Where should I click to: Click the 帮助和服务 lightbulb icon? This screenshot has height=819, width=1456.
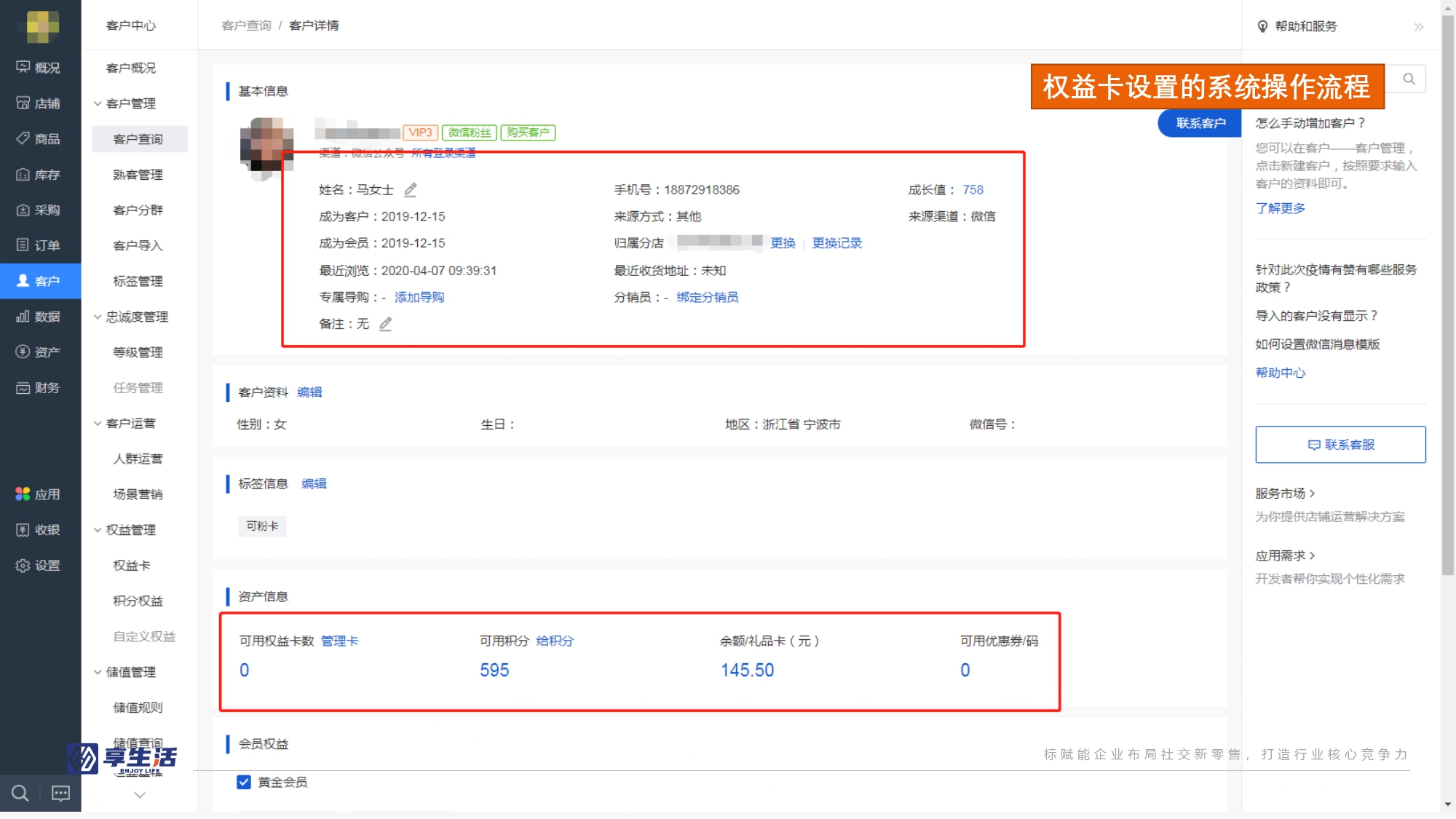(1262, 27)
